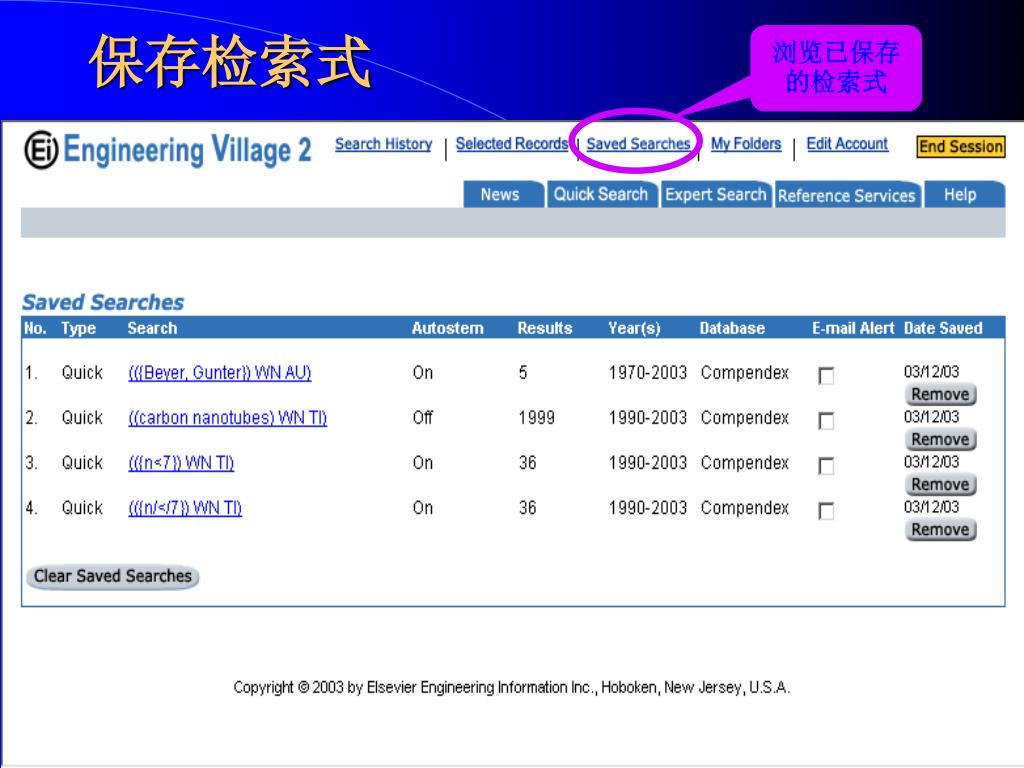Click the End Session button

point(961,146)
